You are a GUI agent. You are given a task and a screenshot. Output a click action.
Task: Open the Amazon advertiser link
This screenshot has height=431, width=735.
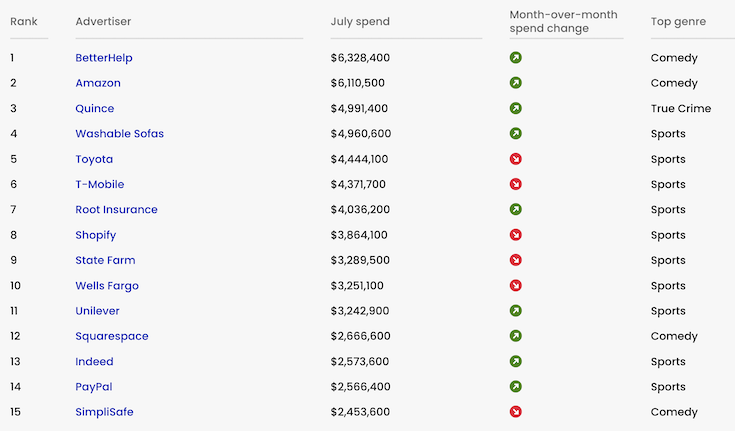coord(98,83)
